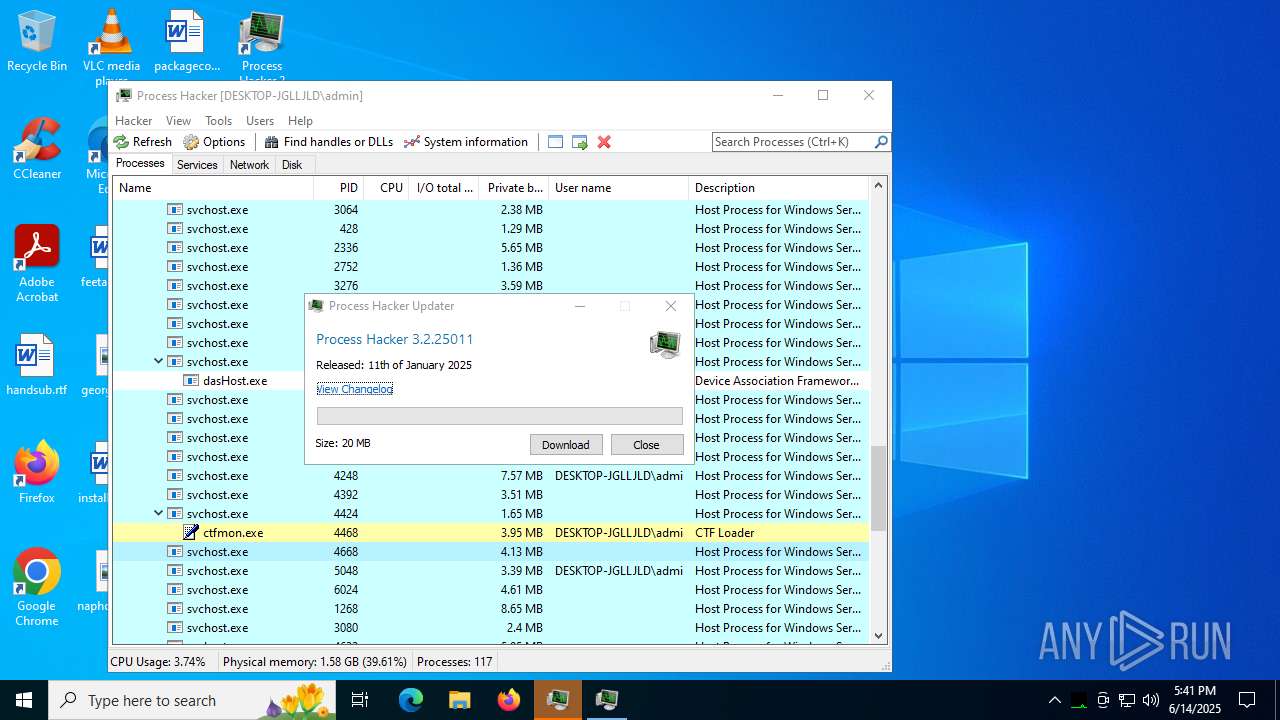Collapse the svchost.exe 4424 tree node
Image resolution: width=1280 pixels, height=720 pixels.
158,514
